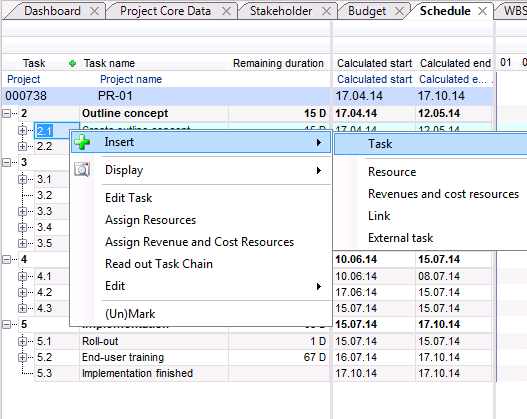Open the Edit submenu

point(201,286)
